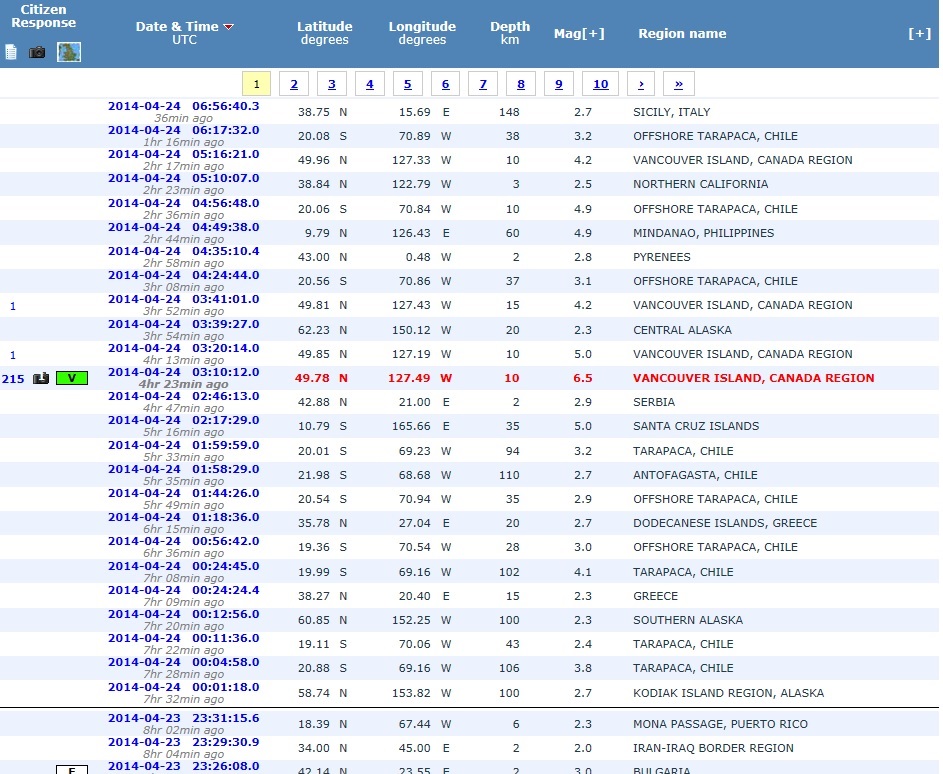943x774 pixels.
Task: Expand the Mag[+] column options
Action: tap(579, 34)
